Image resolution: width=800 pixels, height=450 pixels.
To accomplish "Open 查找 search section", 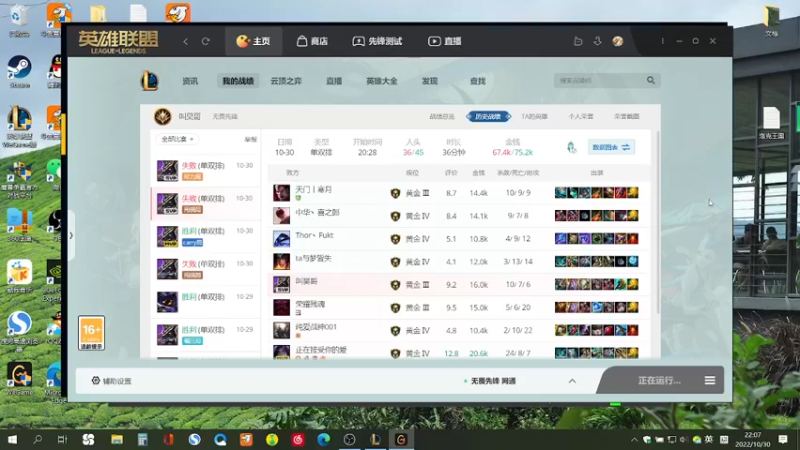I will [478, 81].
